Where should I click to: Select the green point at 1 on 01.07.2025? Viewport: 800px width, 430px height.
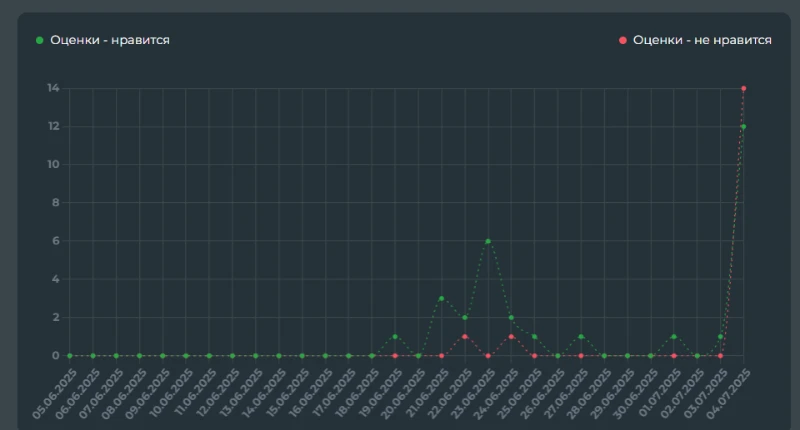(674, 337)
